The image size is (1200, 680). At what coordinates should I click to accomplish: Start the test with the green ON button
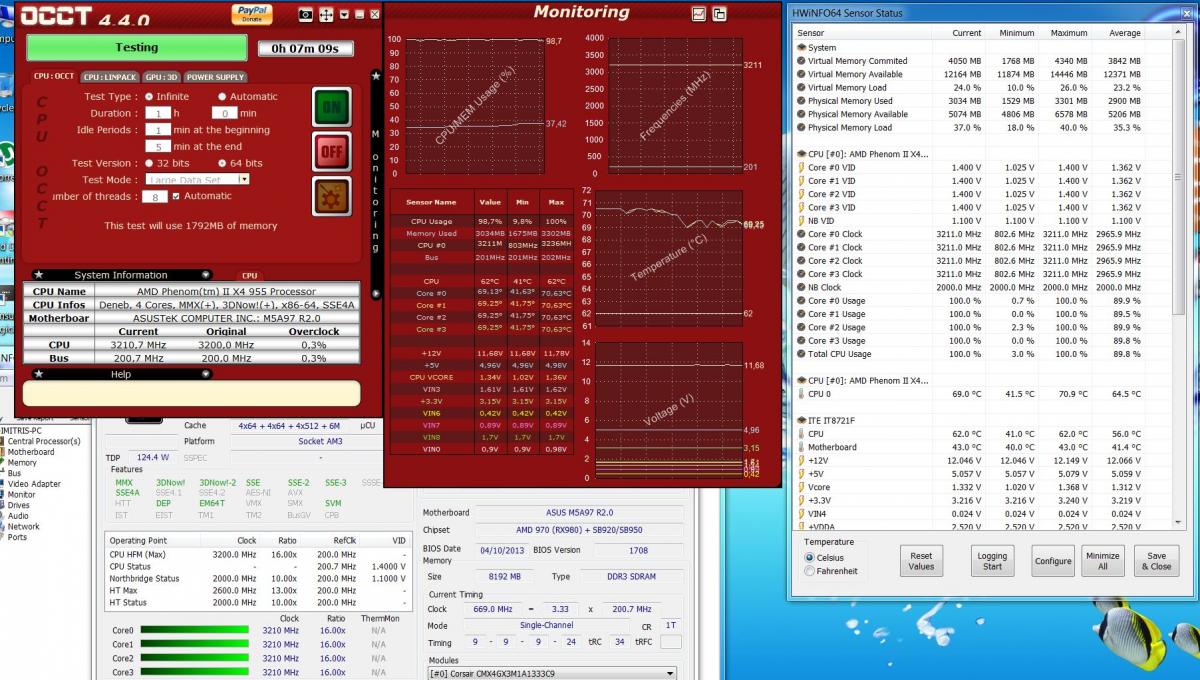pos(331,107)
